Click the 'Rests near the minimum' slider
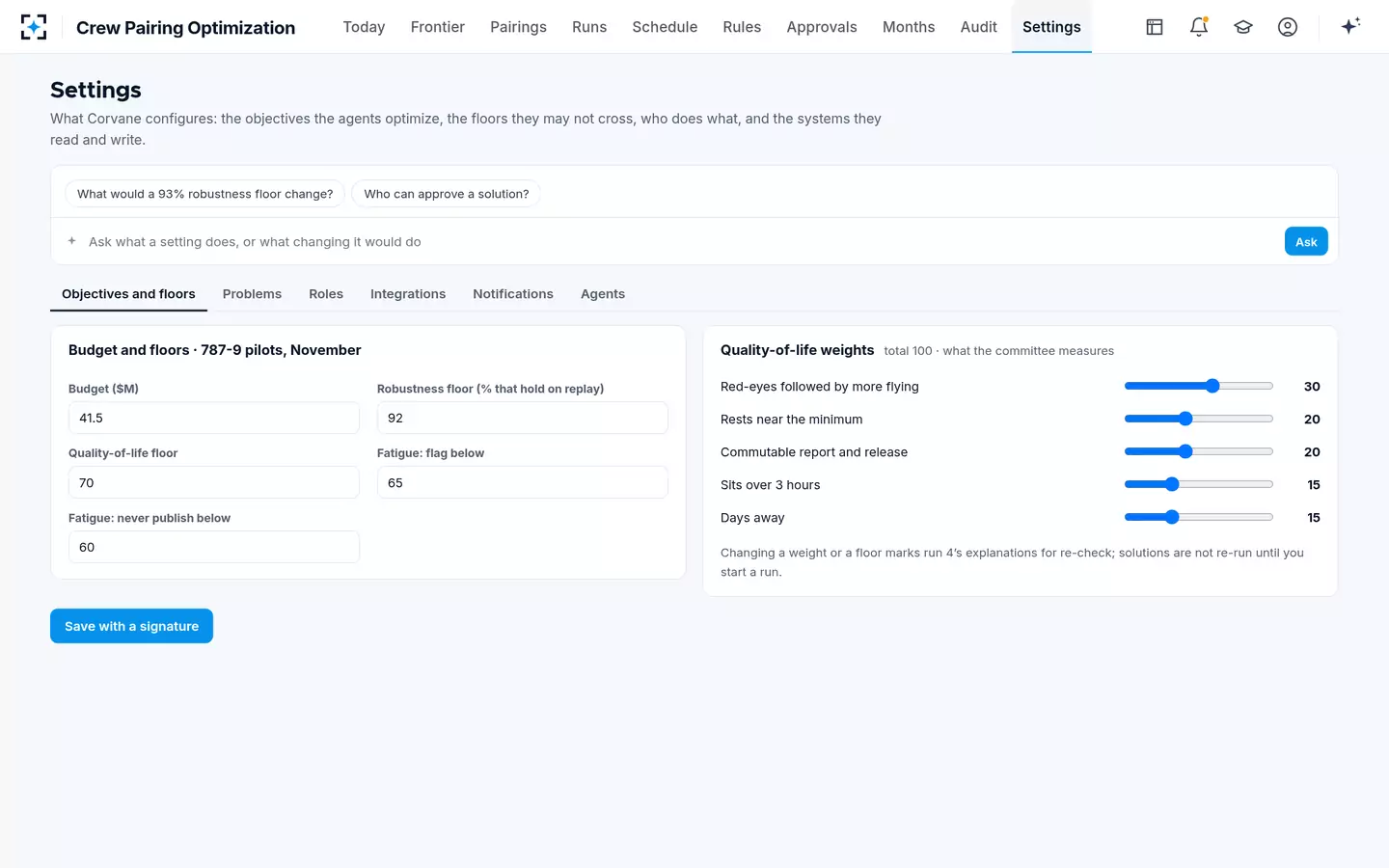 pyautogui.click(x=1199, y=419)
